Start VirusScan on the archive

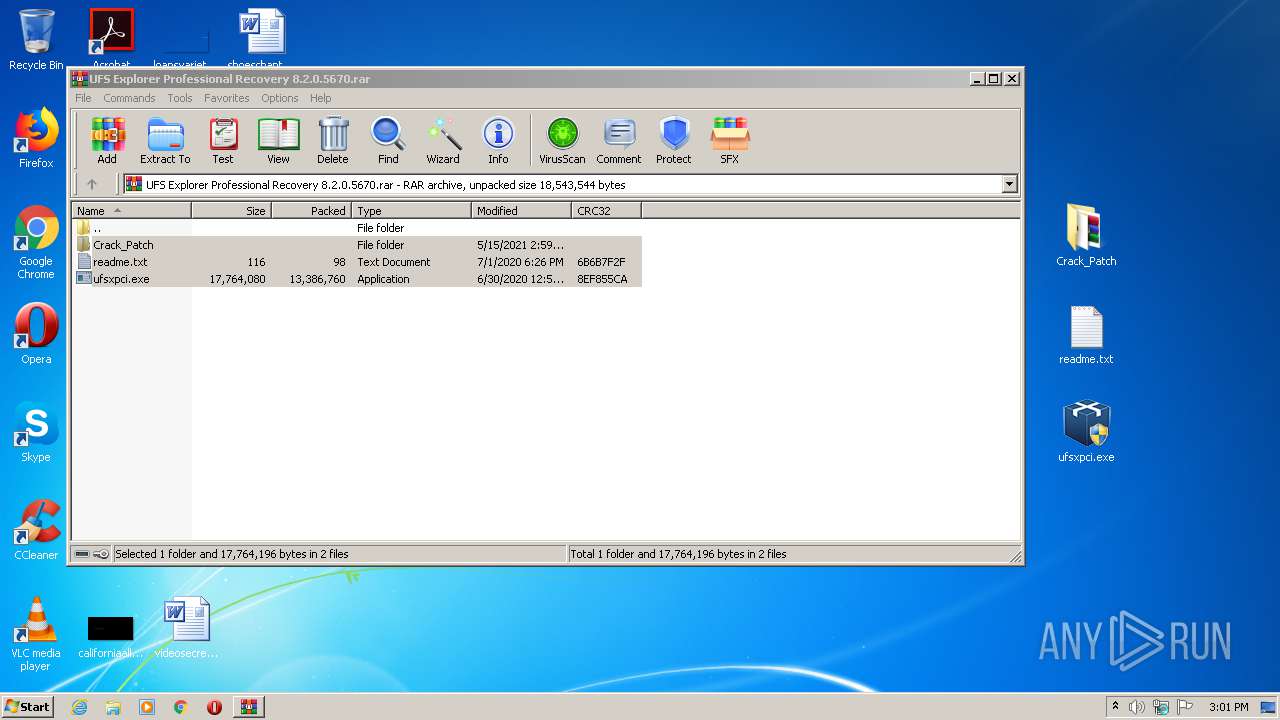[562, 141]
